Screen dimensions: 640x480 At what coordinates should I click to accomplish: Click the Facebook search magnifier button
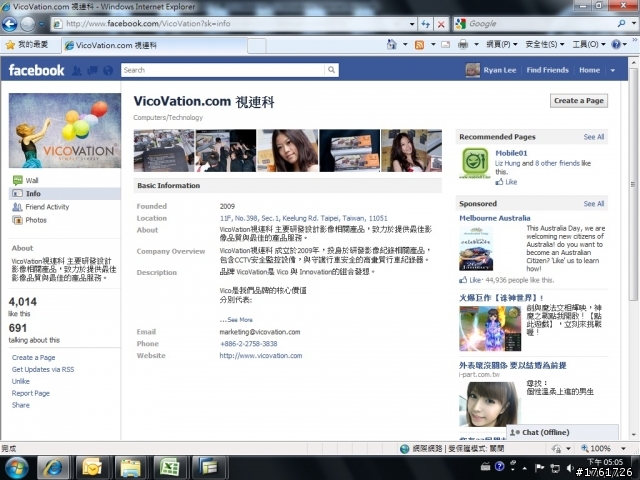point(331,70)
